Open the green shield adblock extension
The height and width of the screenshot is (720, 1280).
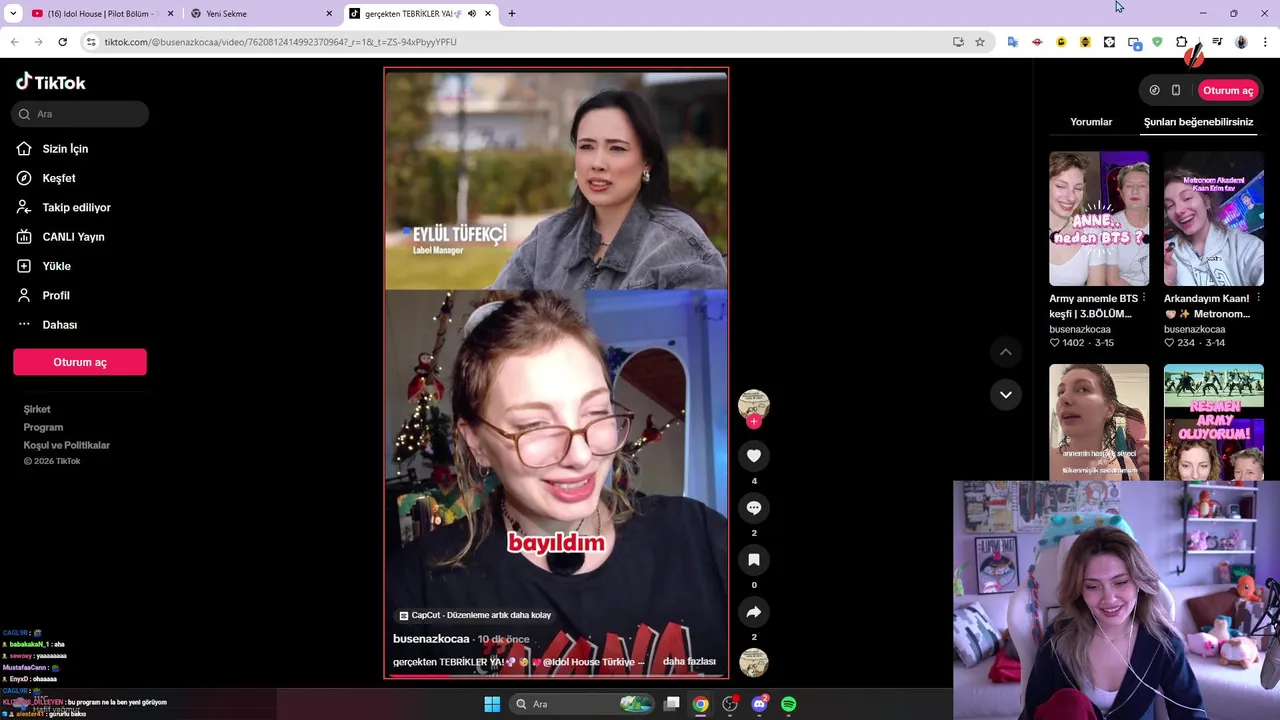pos(1157,42)
